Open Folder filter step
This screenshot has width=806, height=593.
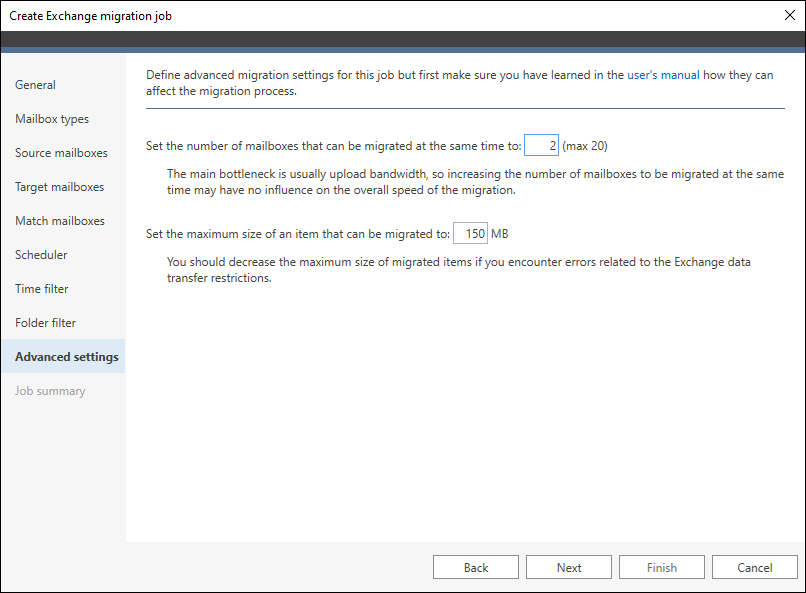click(x=45, y=322)
